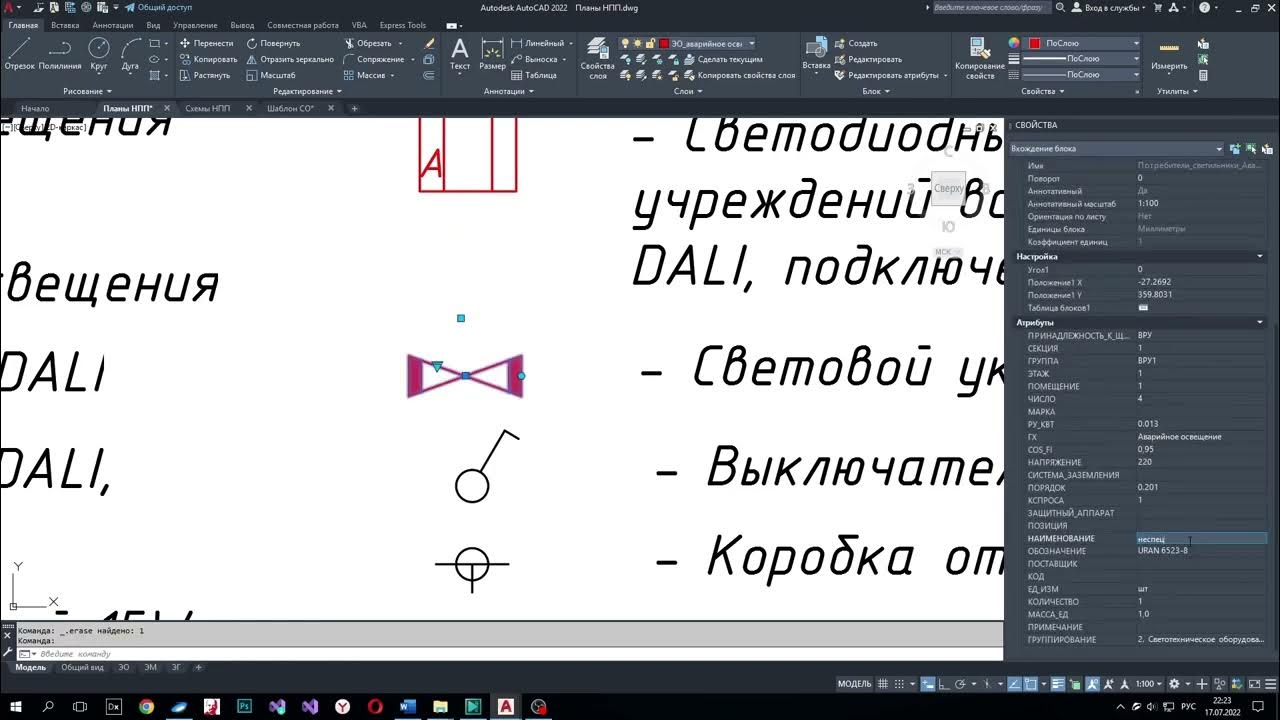This screenshot has width=1280, height=720.
Task: Click the Выноска leader tool
Action: (536, 59)
